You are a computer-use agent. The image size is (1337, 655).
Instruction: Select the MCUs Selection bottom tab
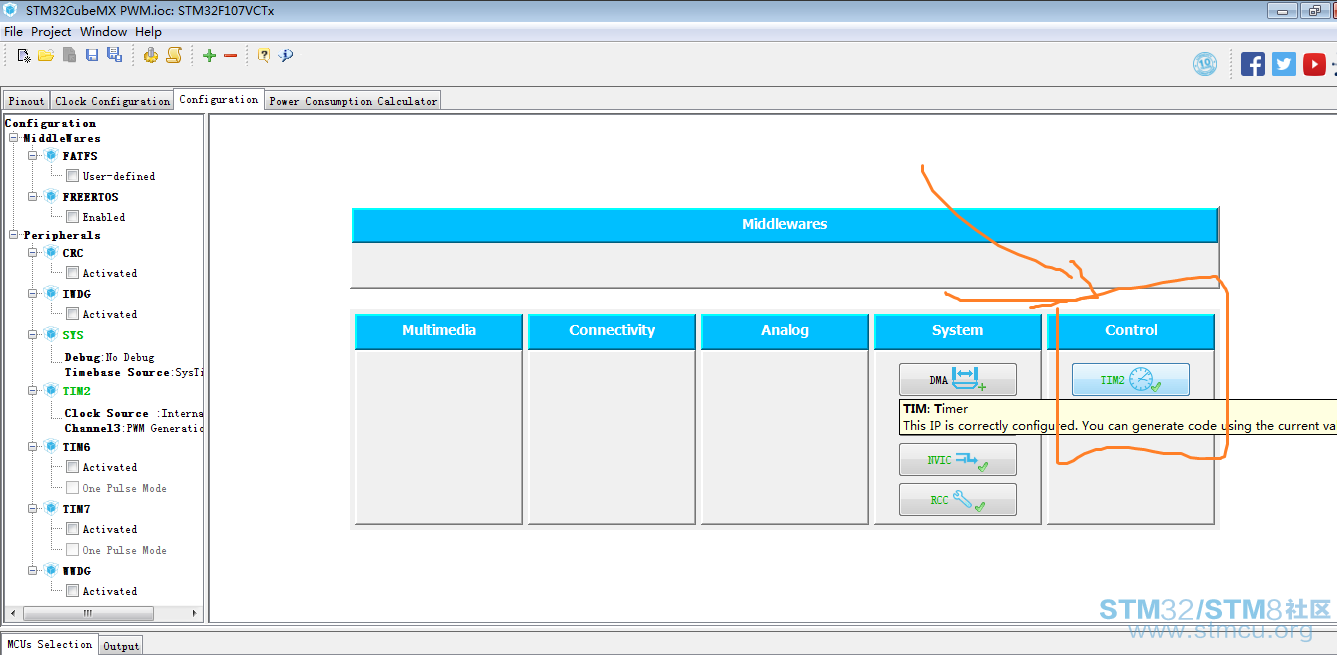50,645
